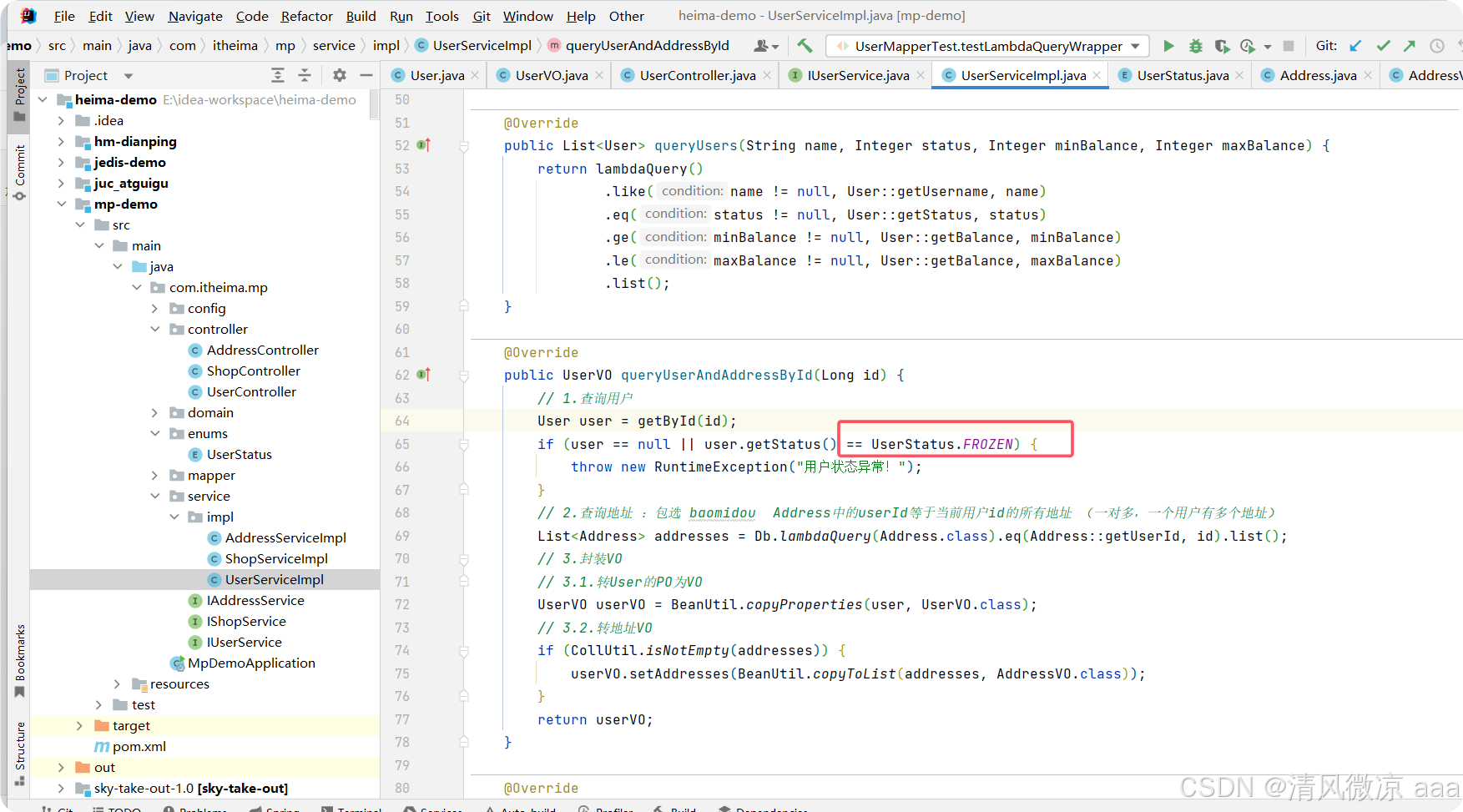Click override gutter icon on line 62
Viewport: 1463px width, 812px height.
[x=423, y=375]
